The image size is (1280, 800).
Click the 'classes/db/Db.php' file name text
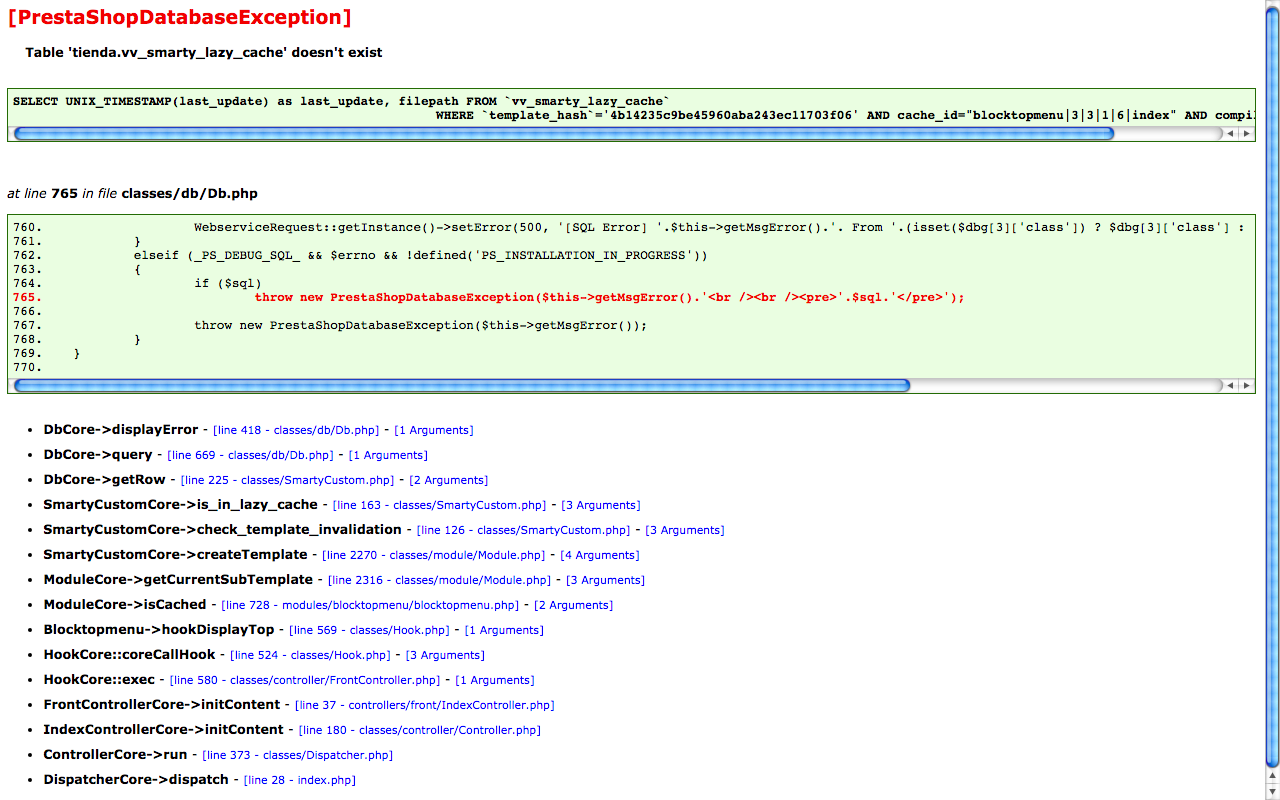coord(189,193)
